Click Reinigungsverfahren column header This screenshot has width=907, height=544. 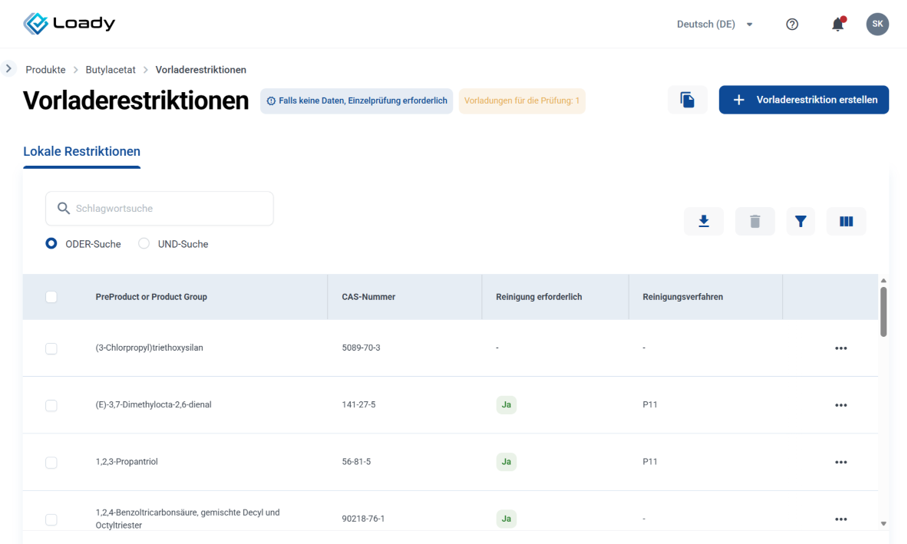(683, 297)
